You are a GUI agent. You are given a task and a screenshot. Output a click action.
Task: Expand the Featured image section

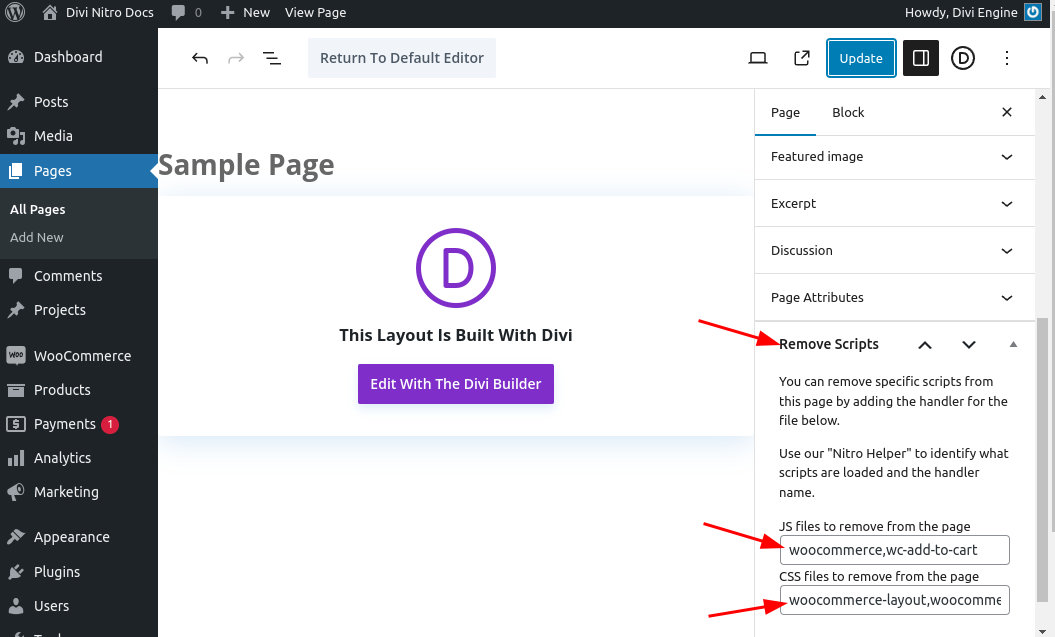tap(1007, 157)
